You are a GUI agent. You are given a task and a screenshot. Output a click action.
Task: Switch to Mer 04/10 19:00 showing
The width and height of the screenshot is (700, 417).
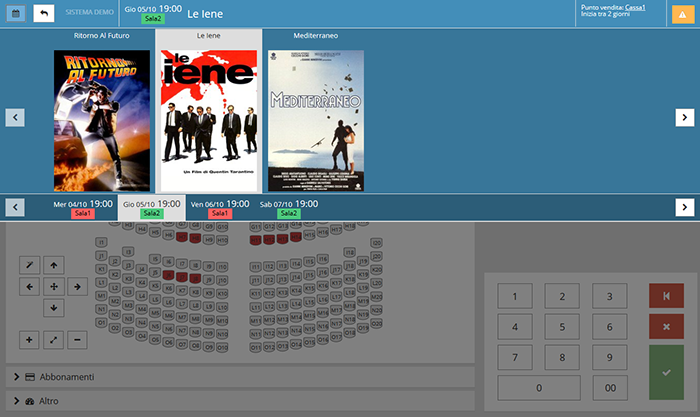(83, 208)
